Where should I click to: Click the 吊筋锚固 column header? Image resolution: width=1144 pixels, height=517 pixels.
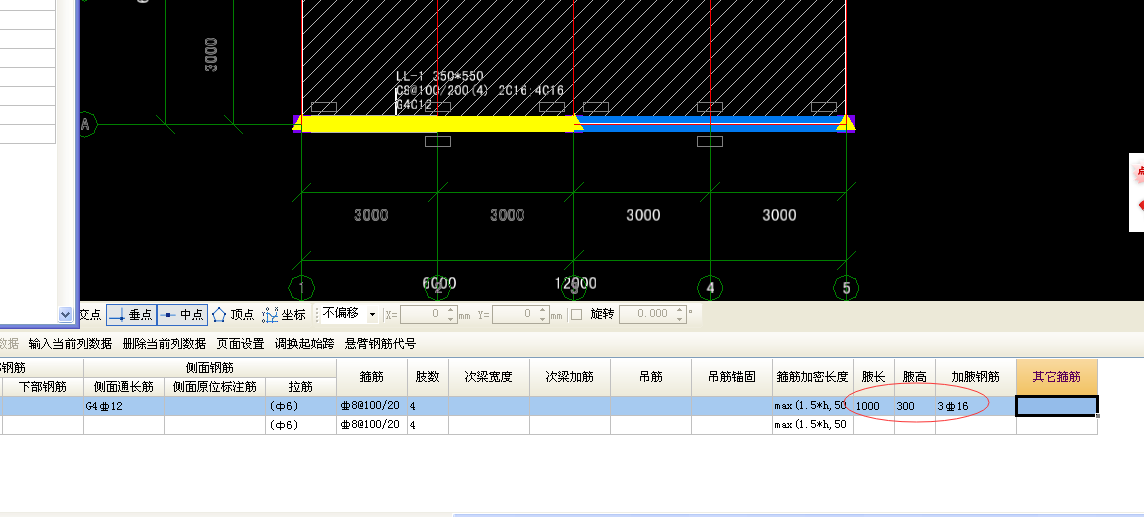tap(731, 377)
